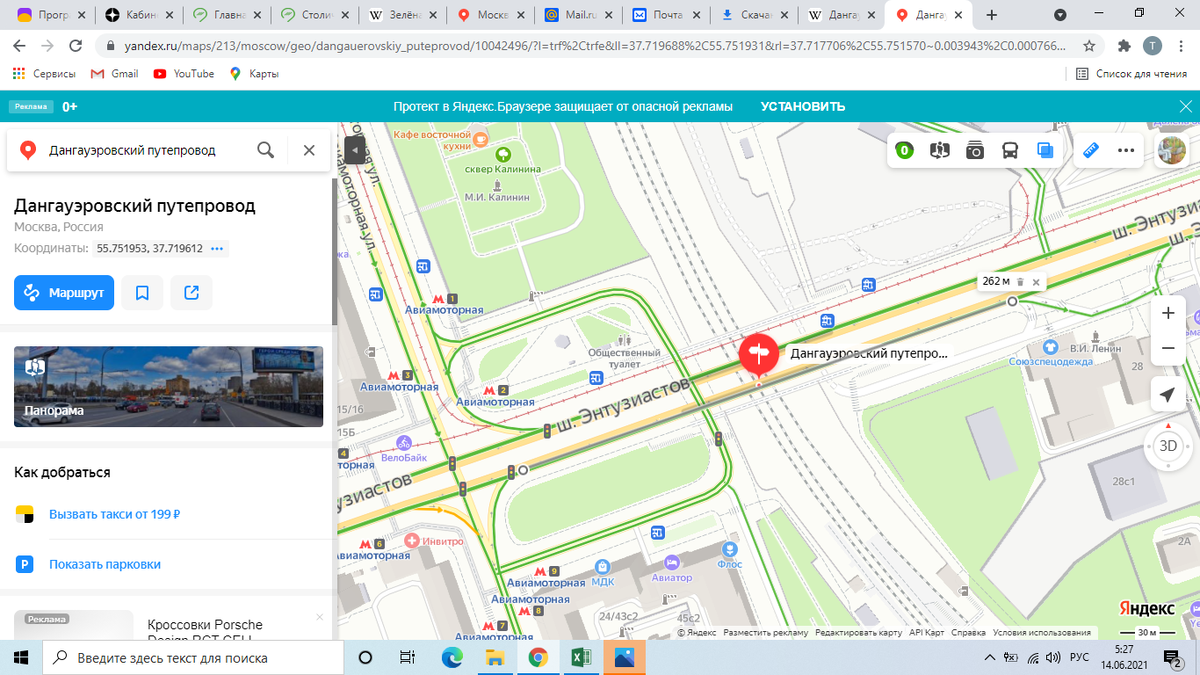
Task: Open the Панорама thumbnail
Action: pyautogui.click(x=168, y=387)
